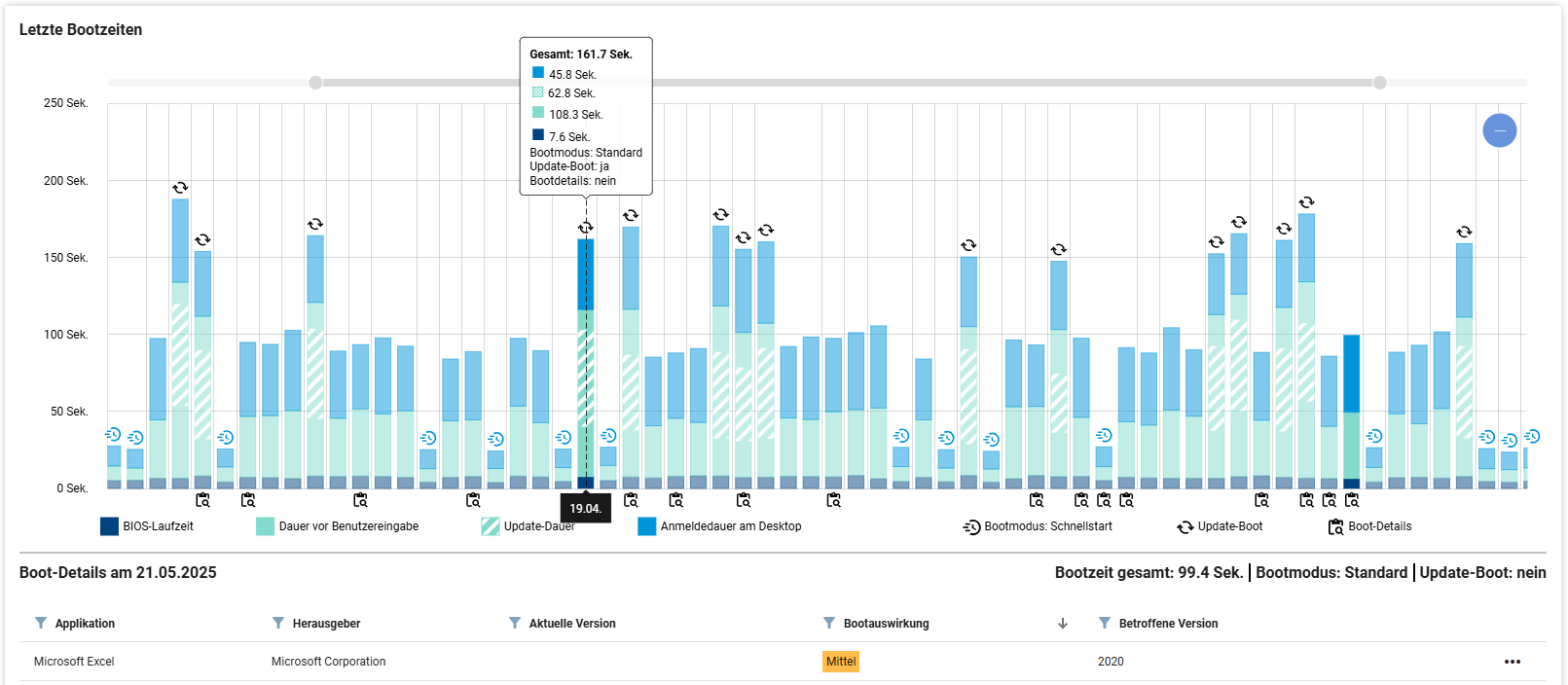
Task: Click highlighted dark blue bar at 100 Sek.
Action: point(1351,375)
